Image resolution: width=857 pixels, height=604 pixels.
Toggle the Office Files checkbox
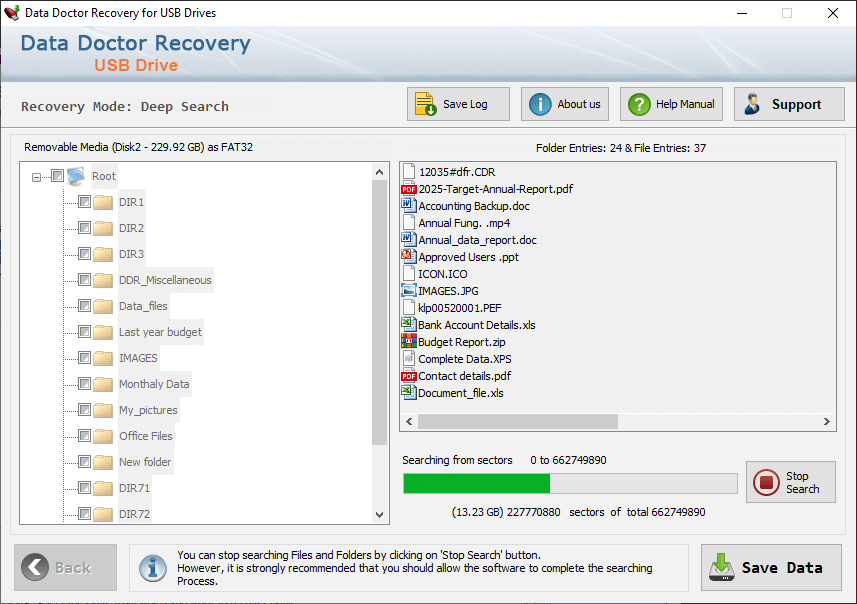[x=84, y=436]
